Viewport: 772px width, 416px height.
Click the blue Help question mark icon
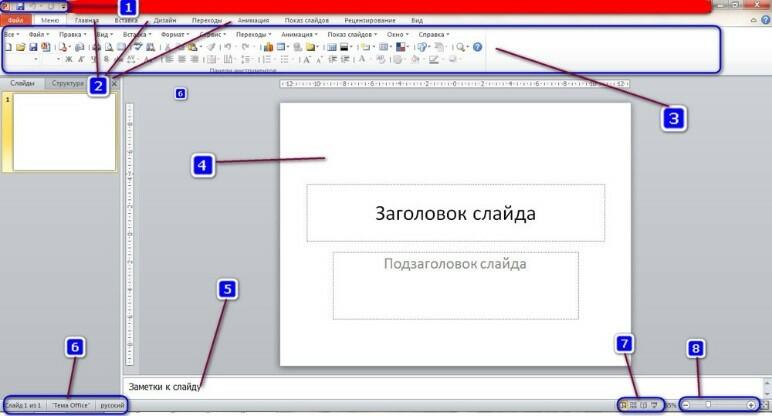(x=477, y=47)
